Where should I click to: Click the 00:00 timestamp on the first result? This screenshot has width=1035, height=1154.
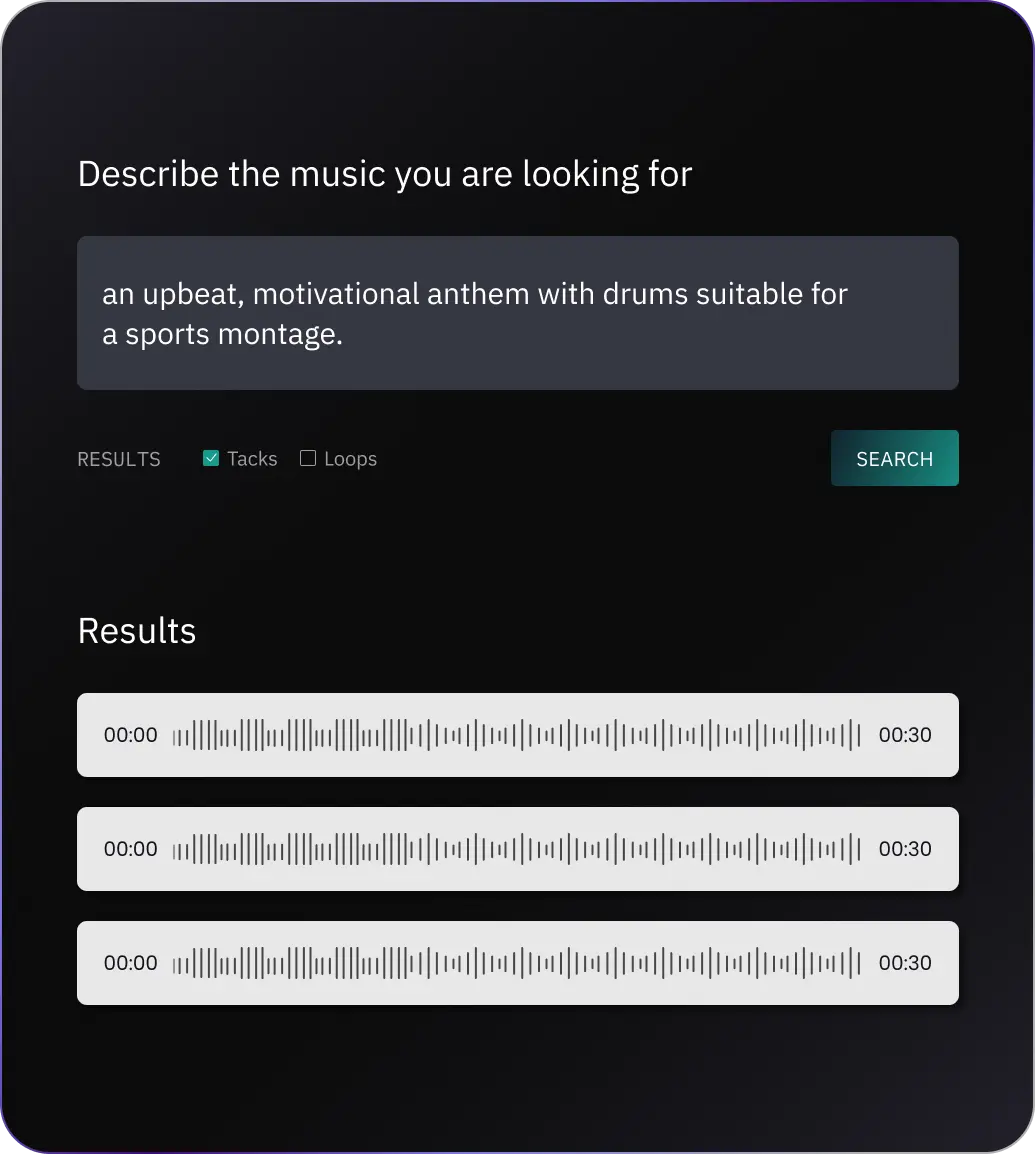(x=130, y=735)
